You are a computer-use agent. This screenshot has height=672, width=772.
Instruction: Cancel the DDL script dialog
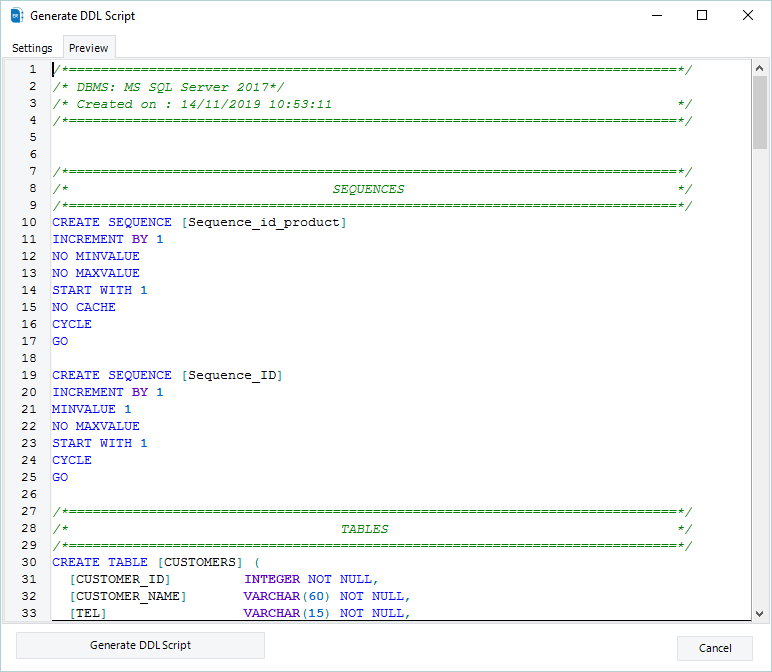tap(714, 647)
